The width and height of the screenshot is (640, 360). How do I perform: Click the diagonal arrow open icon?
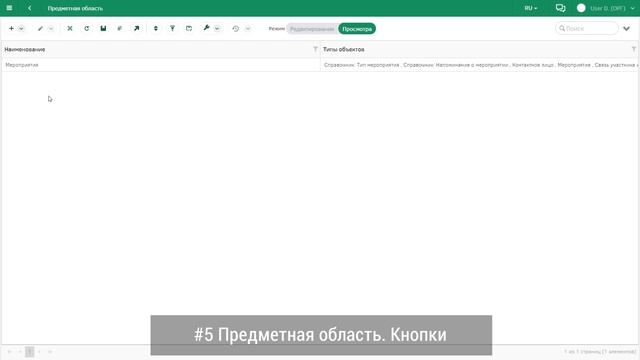click(x=136, y=29)
